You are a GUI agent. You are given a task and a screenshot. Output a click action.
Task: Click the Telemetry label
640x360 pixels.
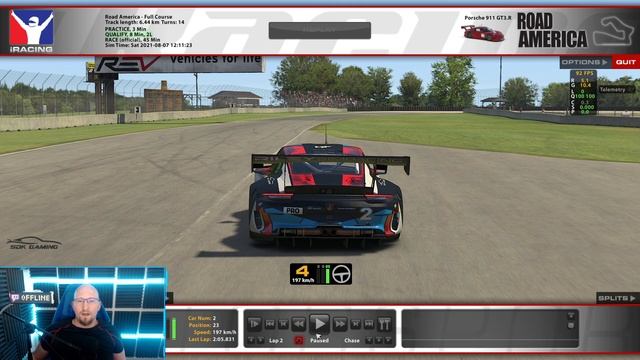tap(613, 89)
